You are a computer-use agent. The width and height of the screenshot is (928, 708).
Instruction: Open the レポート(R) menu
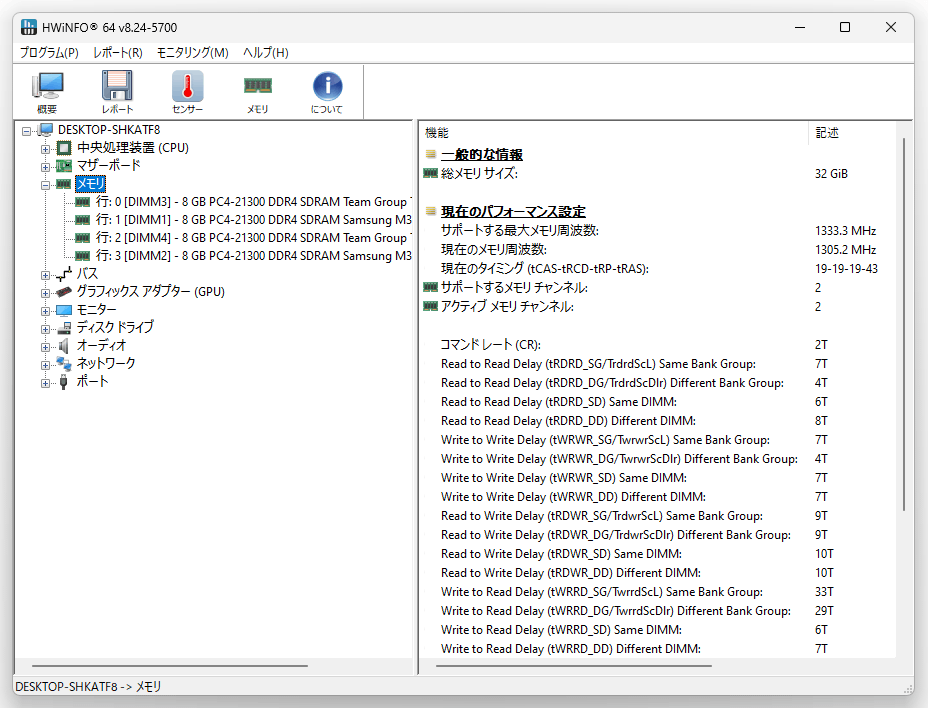(118, 53)
